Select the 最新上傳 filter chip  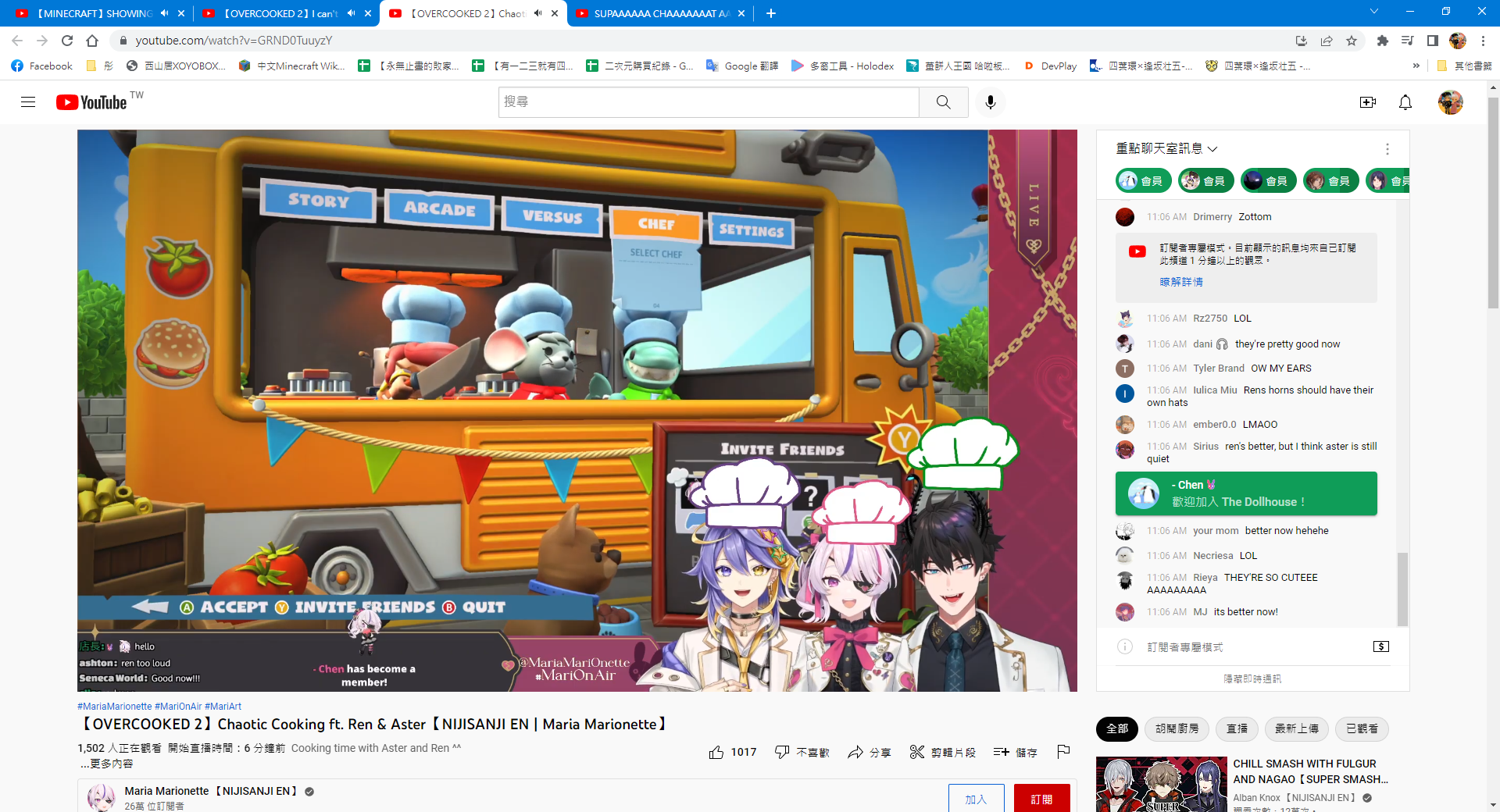[1297, 728]
